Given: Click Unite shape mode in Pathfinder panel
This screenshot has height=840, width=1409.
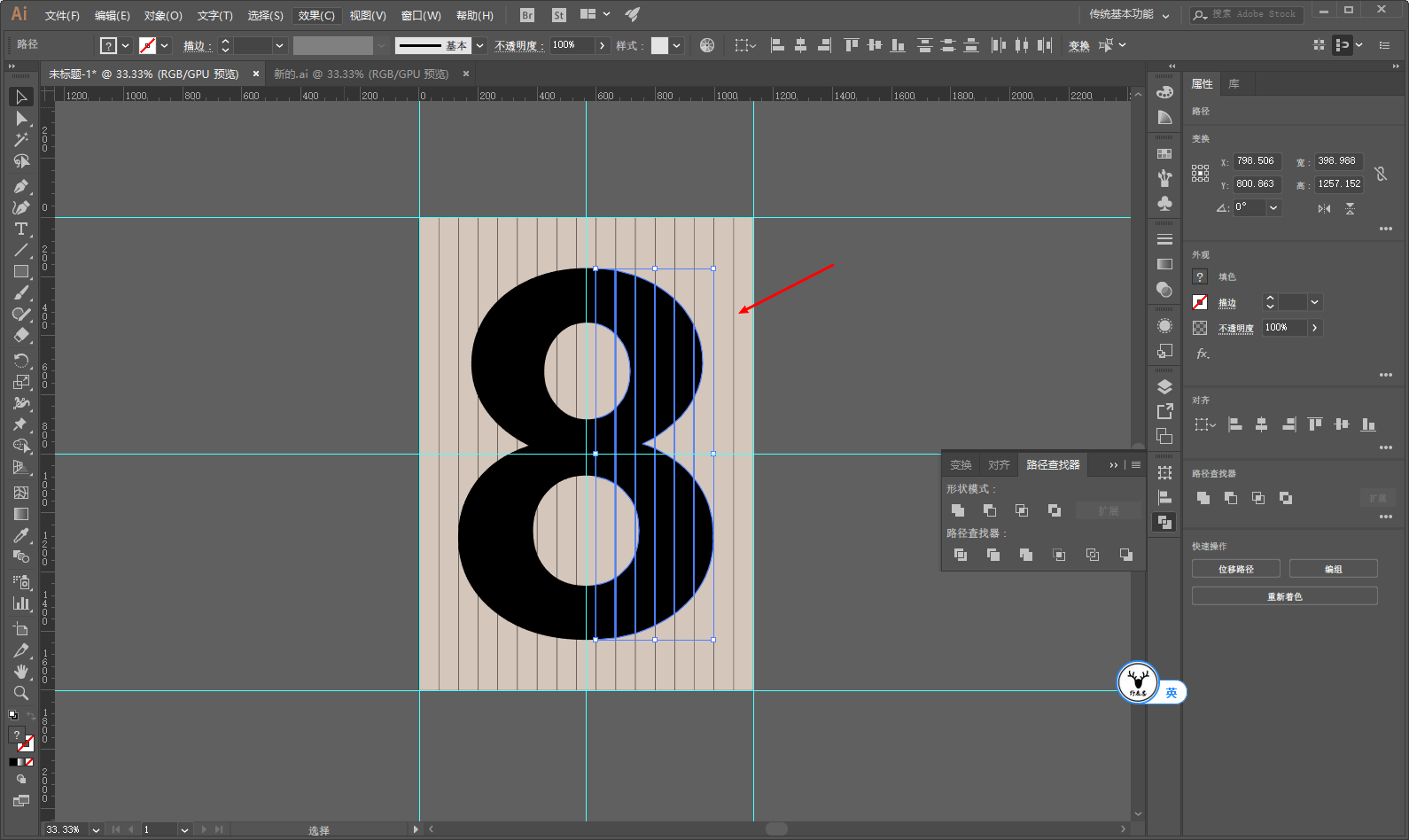Looking at the screenshot, I should pyautogui.click(x=958, y=510).
